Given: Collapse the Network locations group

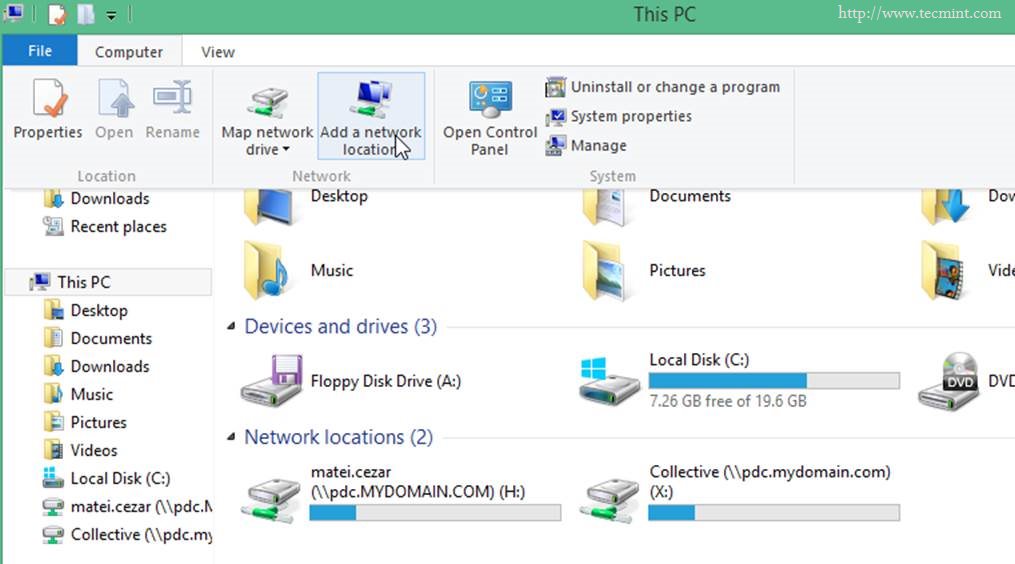Looking at the screenshot, I should coord(232,438).
